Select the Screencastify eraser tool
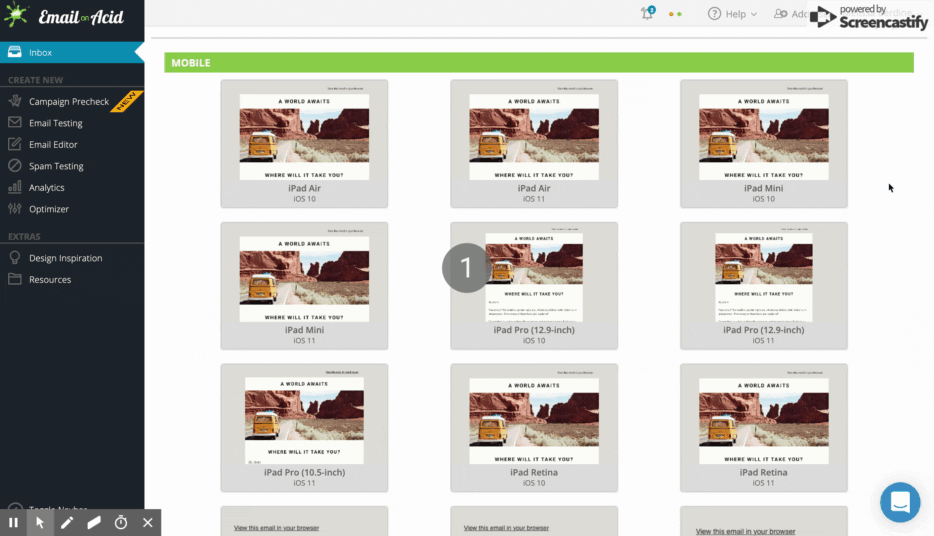Image resolution: width=934 pixels, height=536 pixels. (x=94, y=522)
